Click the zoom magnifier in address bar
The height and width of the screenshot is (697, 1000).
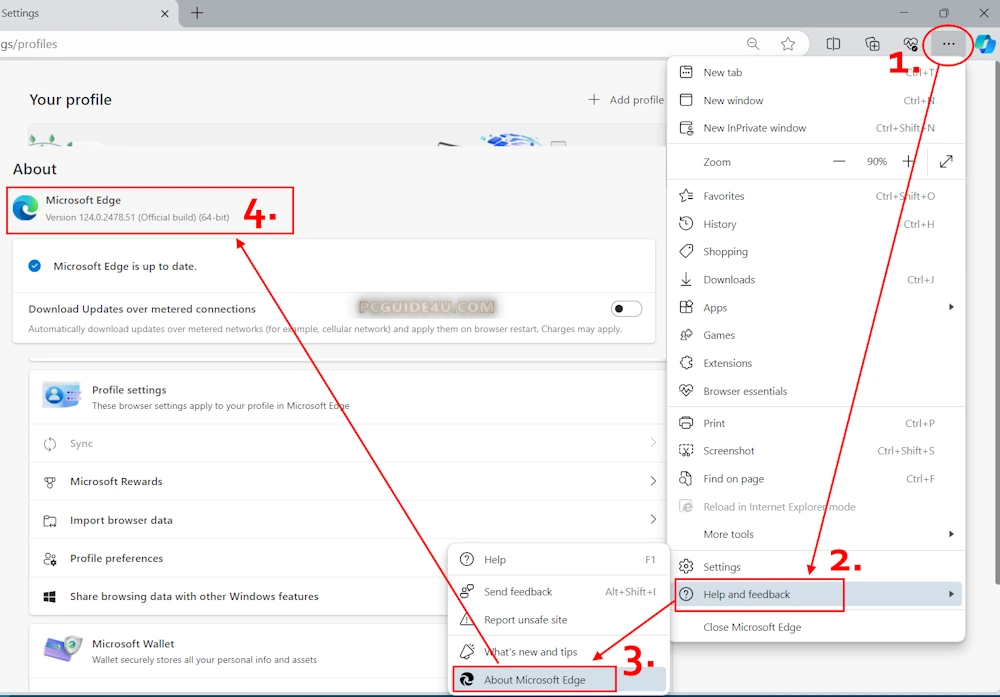[753, 44]
